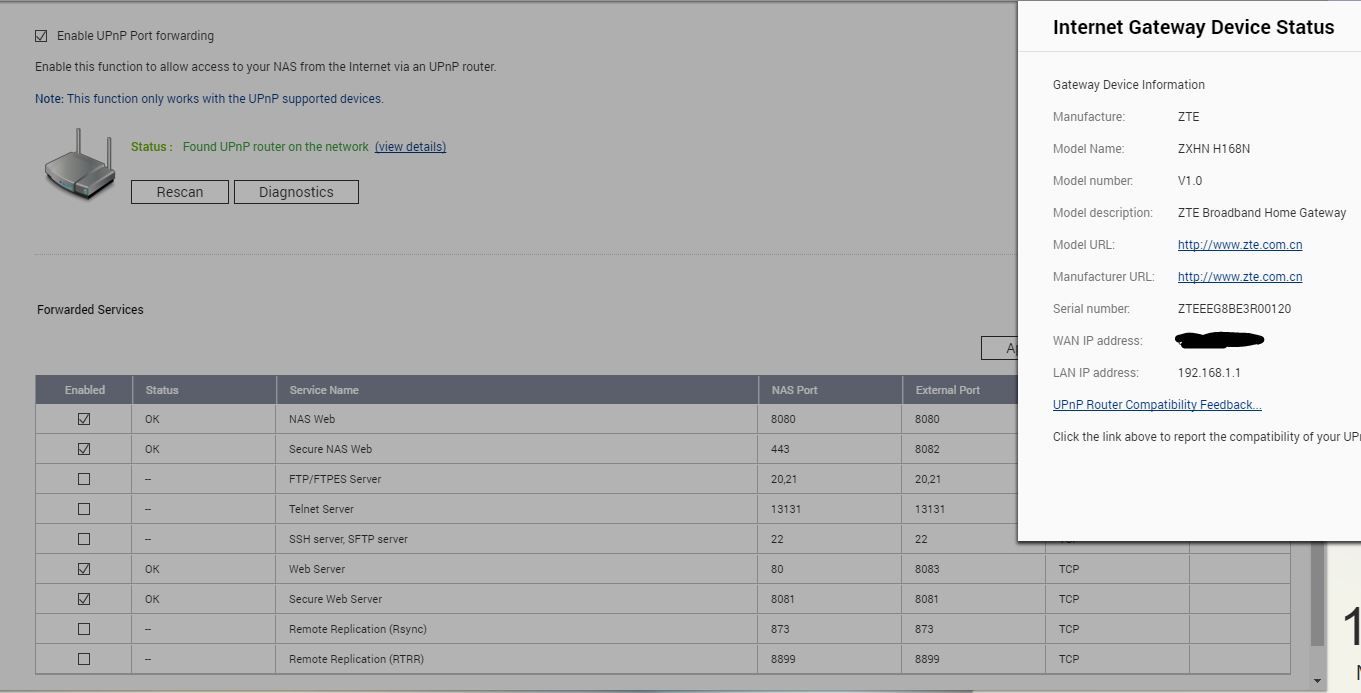Click external port 873 cell
Image resolution: width=1361 pixels, height=693 pixels.
pos(974,629)
